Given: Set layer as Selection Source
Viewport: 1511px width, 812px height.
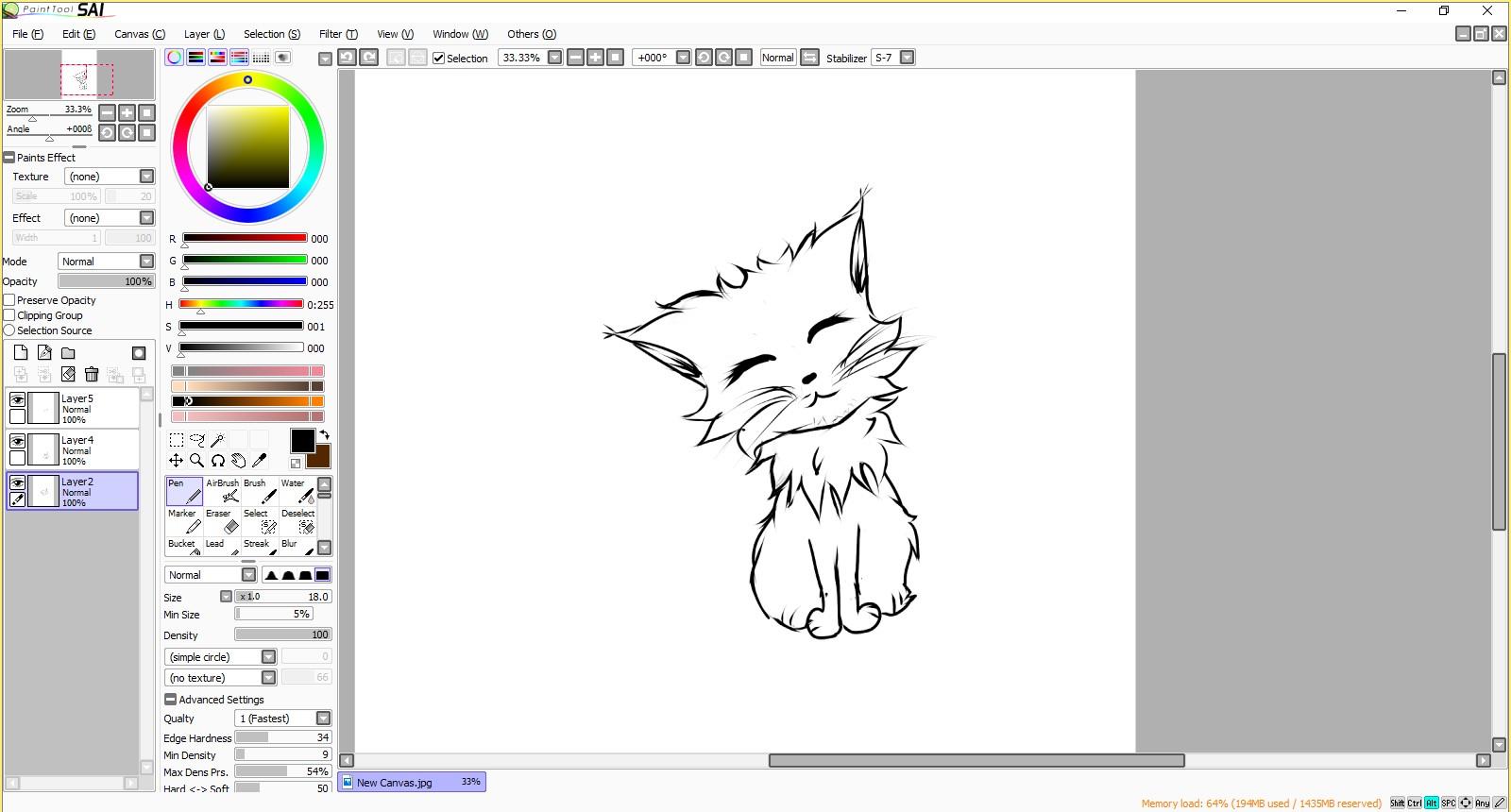Looking at the screenshot, I should point(9,330).
